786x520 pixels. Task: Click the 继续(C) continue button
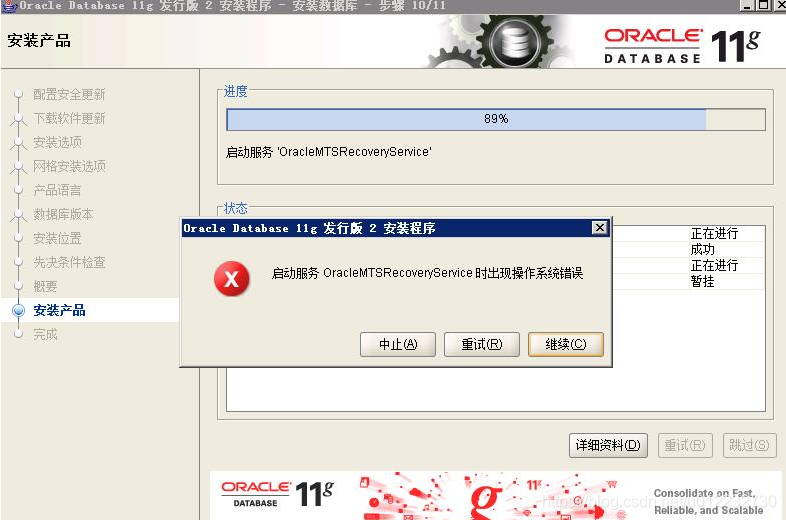coord(565,344)
